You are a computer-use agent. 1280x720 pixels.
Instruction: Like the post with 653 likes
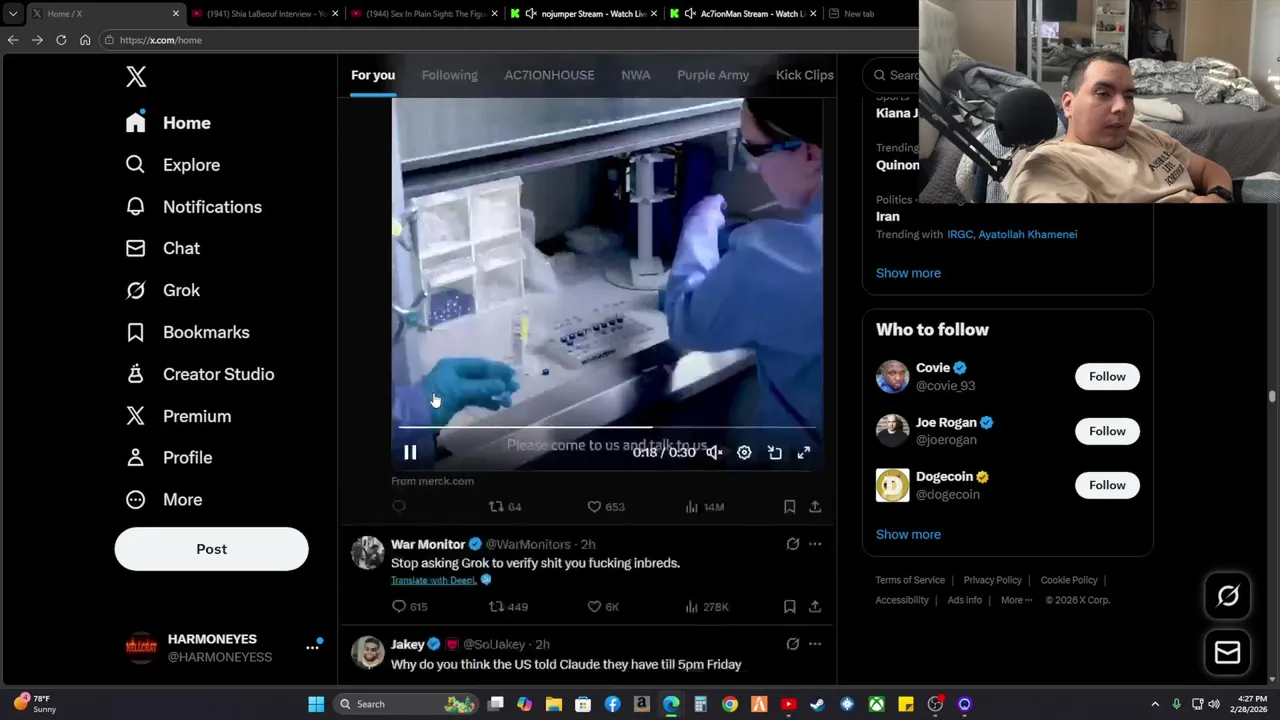pyautogui.click(x=605, y=507)
